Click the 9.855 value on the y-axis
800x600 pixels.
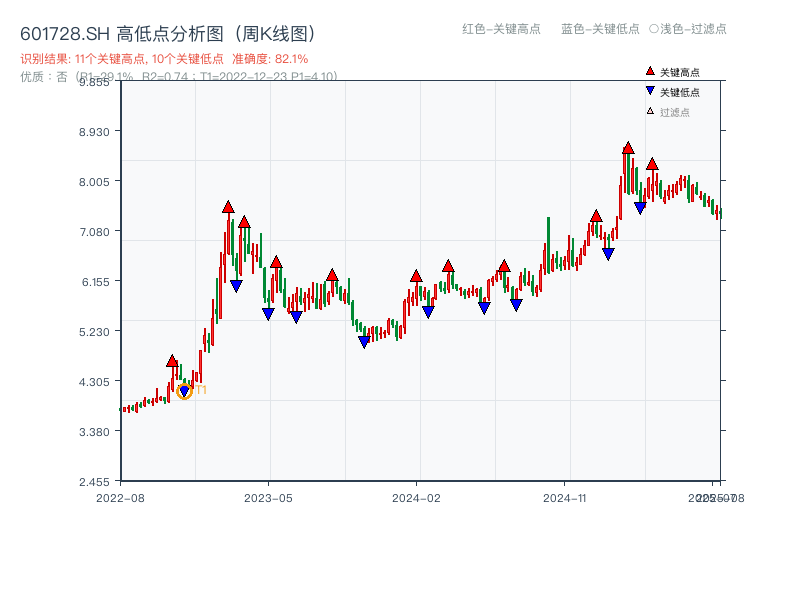pyautogui.click(x=95, y=84)
